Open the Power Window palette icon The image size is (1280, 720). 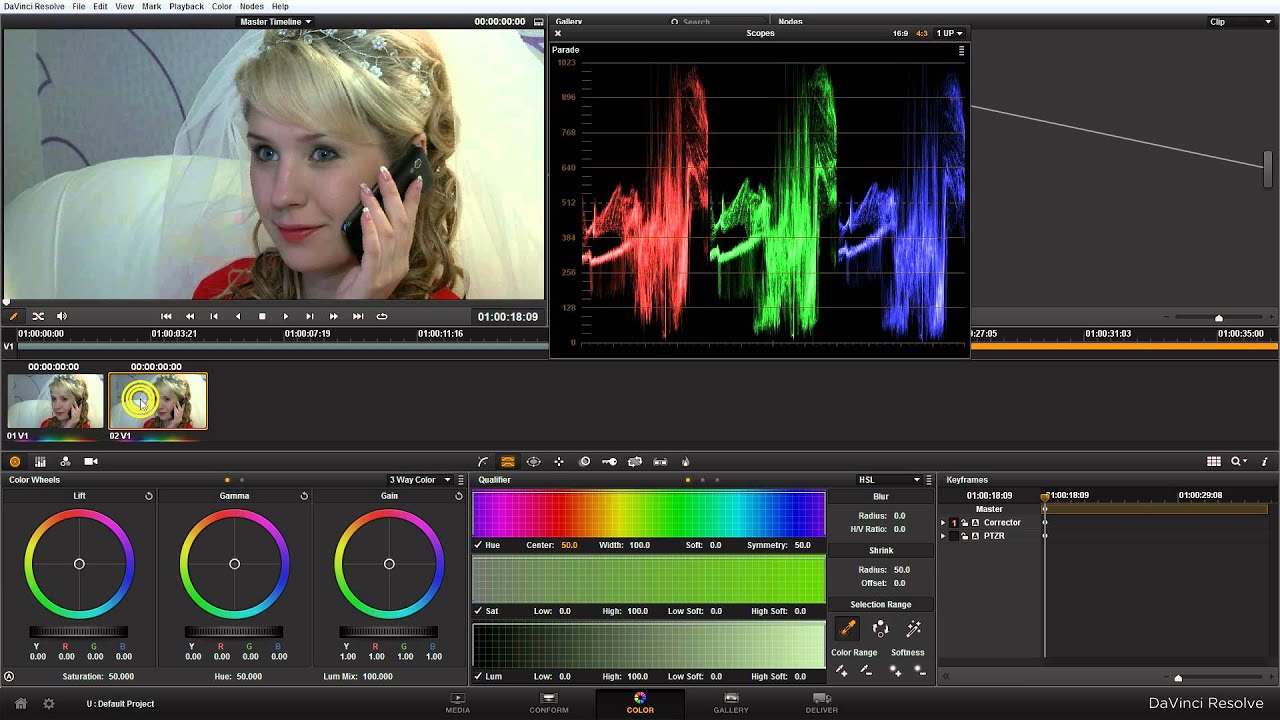click(x=534, y=462)
